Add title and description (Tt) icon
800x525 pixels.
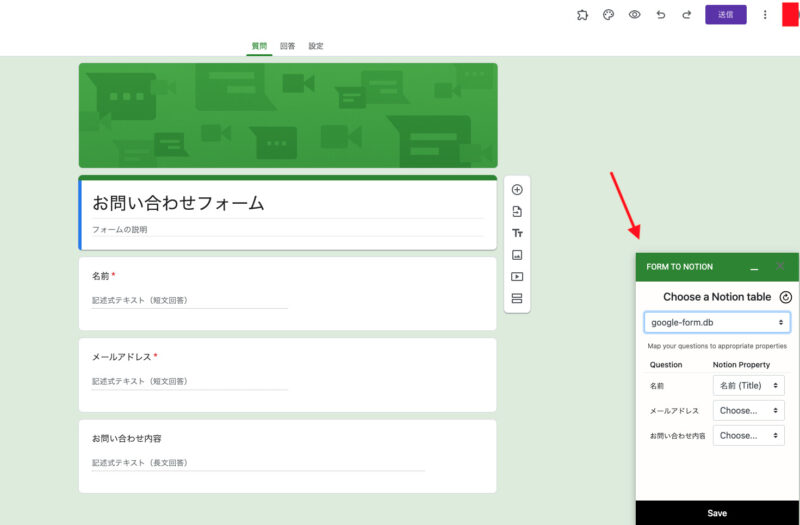coord(517,233)
